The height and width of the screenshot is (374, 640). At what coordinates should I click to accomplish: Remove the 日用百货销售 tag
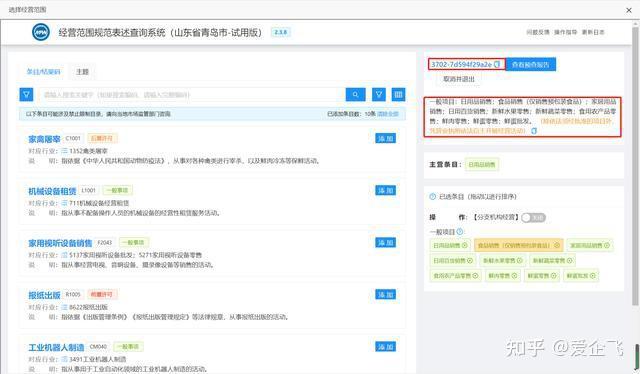tap(470, 260)
